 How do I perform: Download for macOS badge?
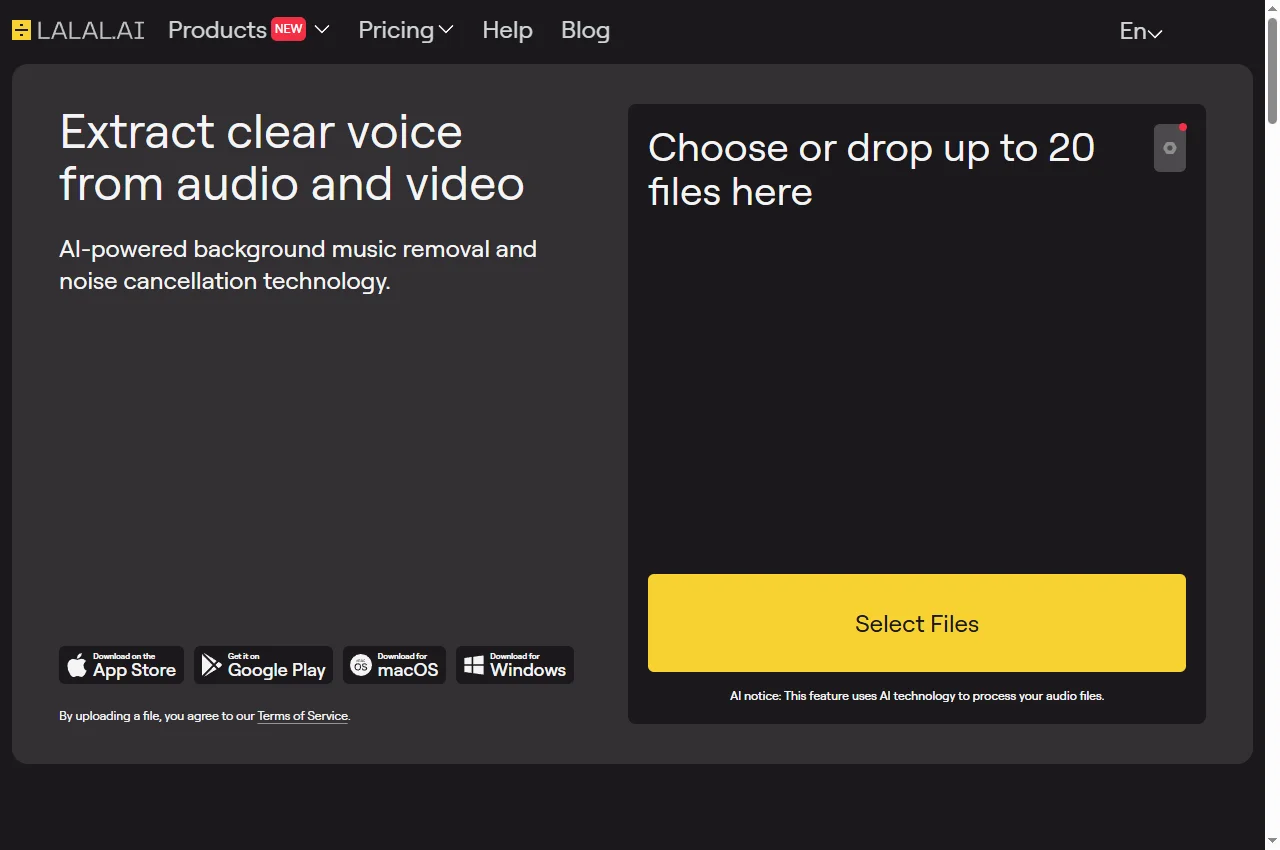394,665
